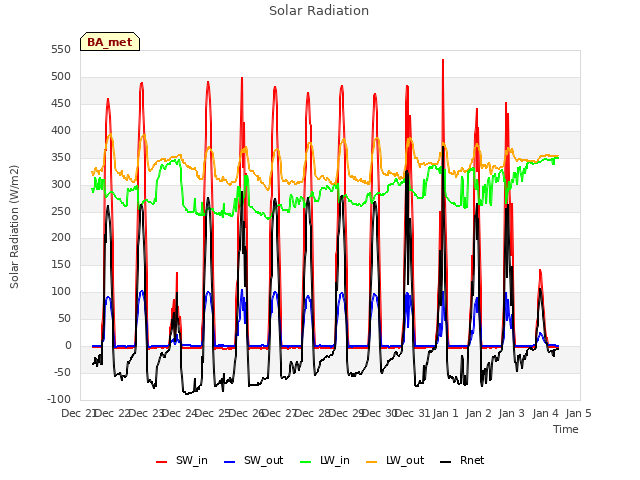Click the 200 y-axis tick label
The height and width of the screenshot is (480, 640).
[61, 238]
